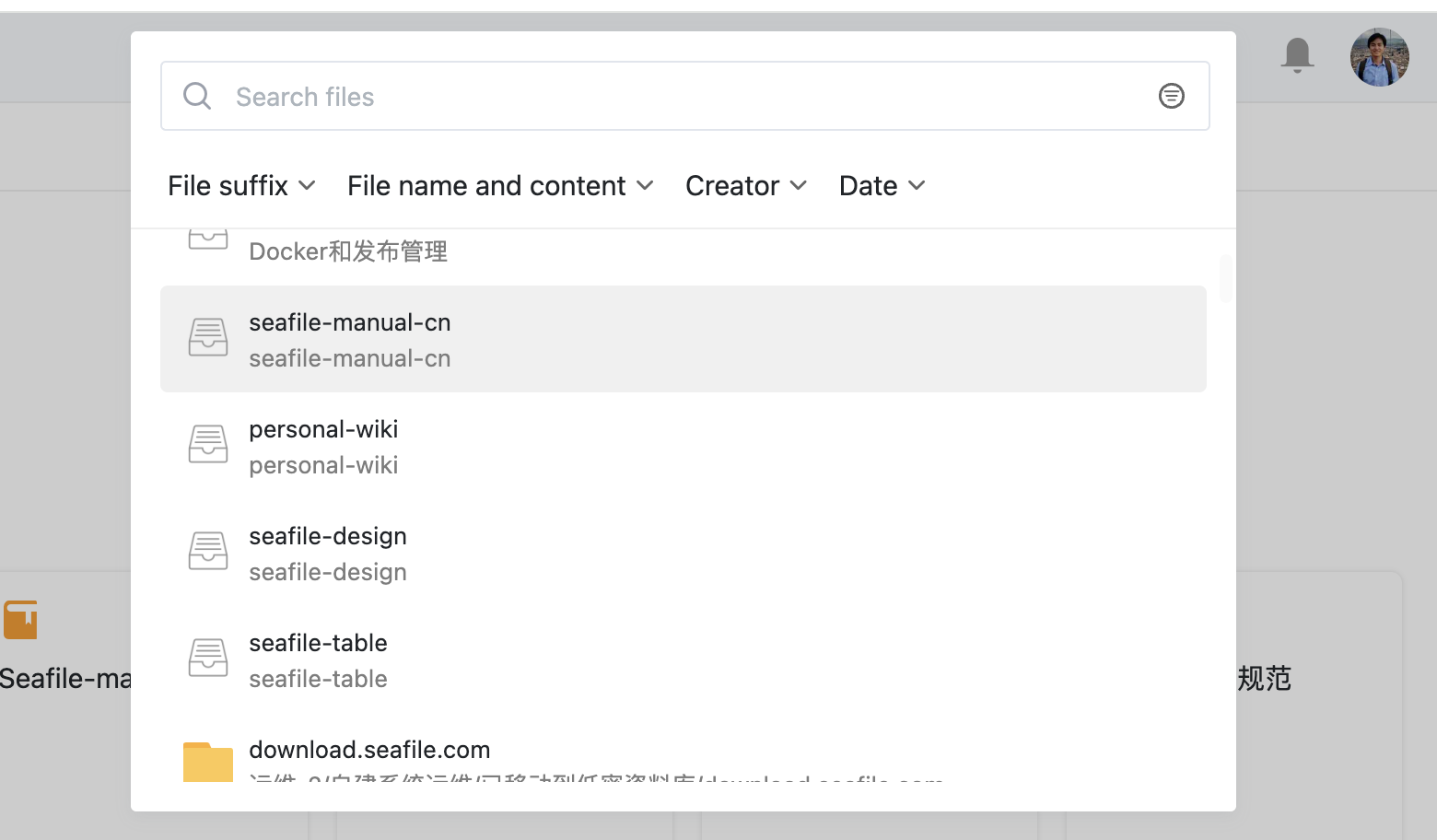The image size is (1437, 840).
Task: Open the Creator filter dropdown
Action: [x=746, y=186]
